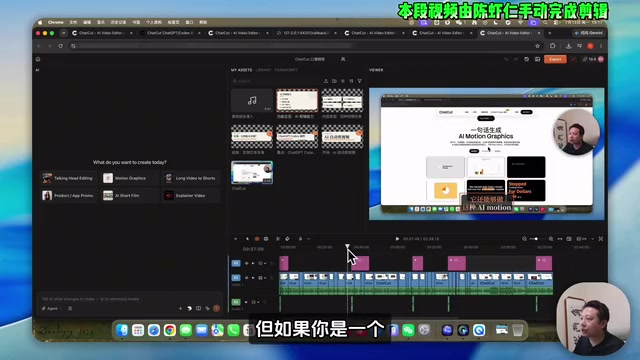
Task: Click the filter funnel icon in My Assets
Action: 360,81
